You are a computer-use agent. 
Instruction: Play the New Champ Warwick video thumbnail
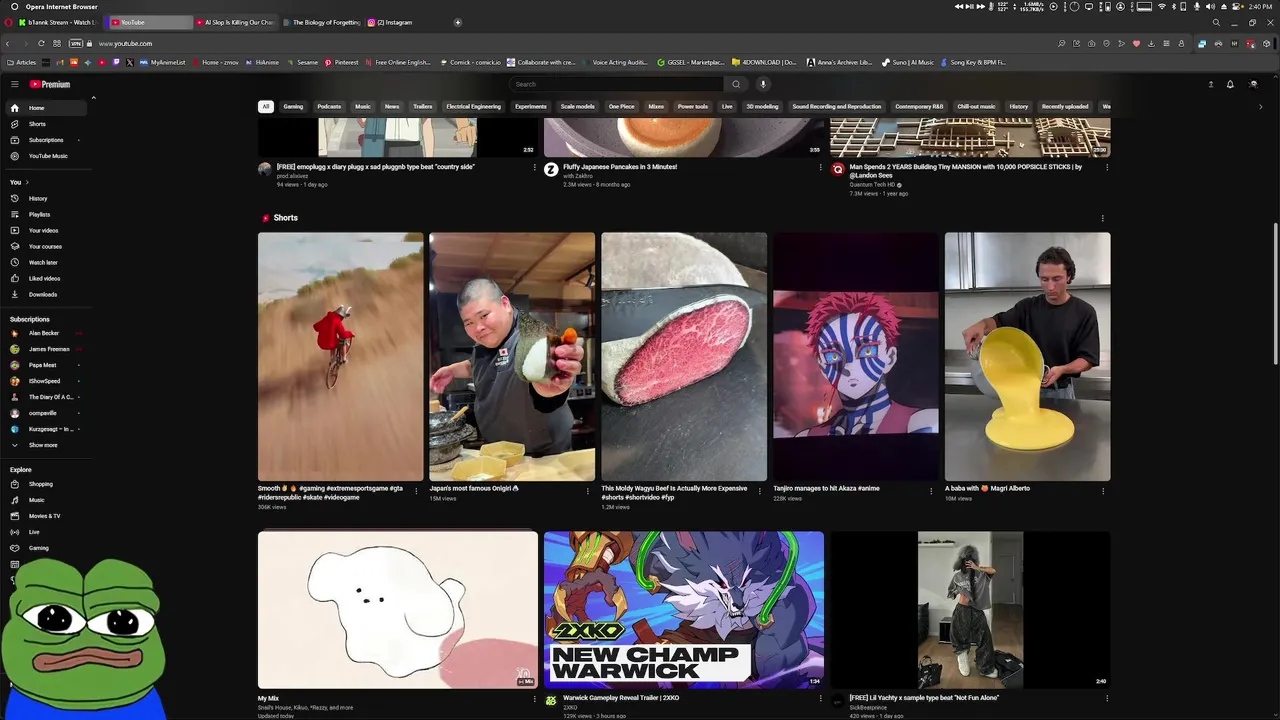(684, 610)
